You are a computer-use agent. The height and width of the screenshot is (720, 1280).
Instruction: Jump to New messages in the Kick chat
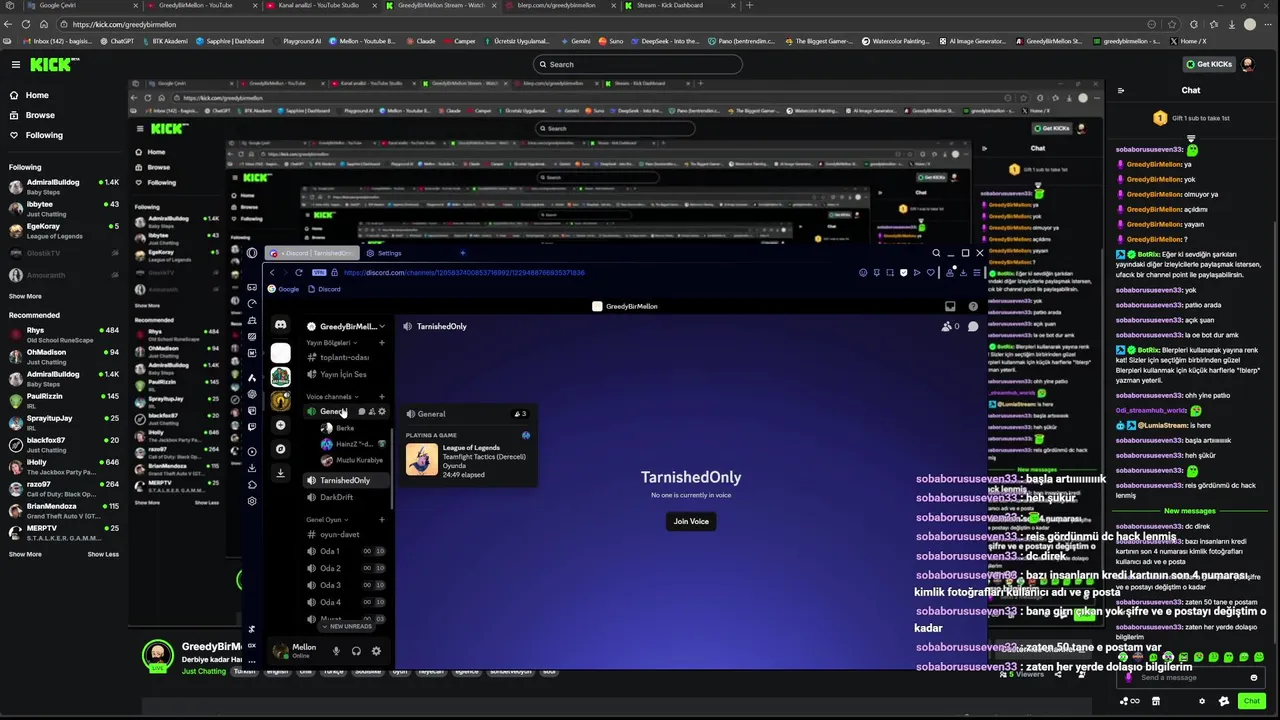pos(1190,511)
